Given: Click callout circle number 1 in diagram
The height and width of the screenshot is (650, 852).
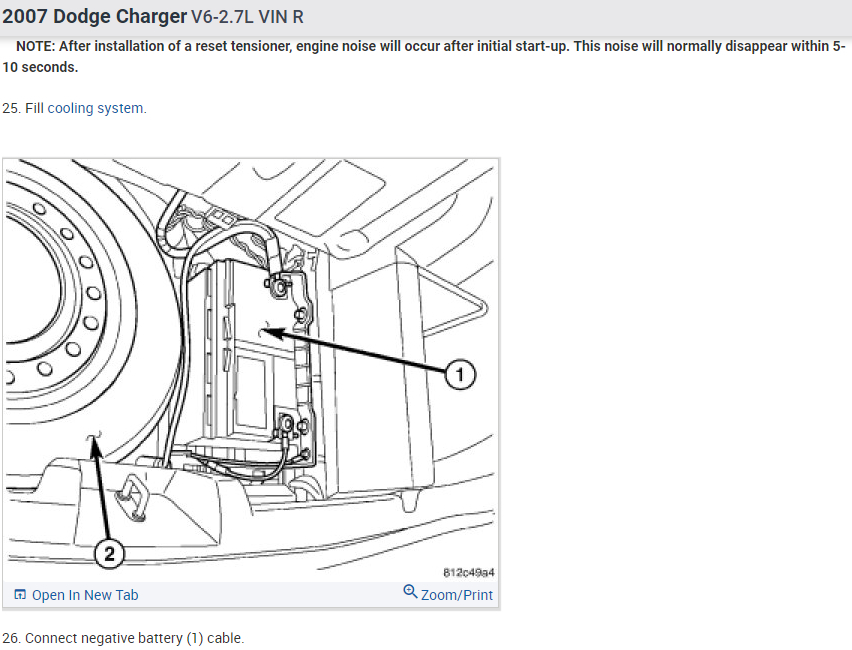Looking at the screenshot, I should 460,374.
